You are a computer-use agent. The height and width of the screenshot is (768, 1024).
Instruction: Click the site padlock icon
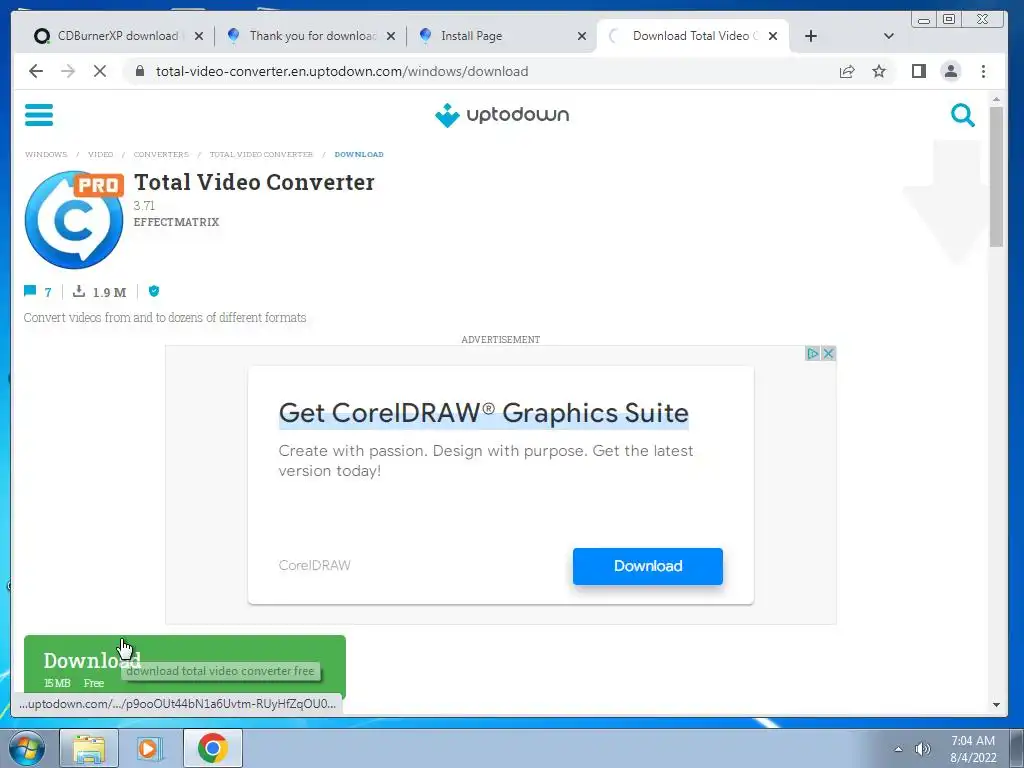pyautogui.click(x=139, y=71)
